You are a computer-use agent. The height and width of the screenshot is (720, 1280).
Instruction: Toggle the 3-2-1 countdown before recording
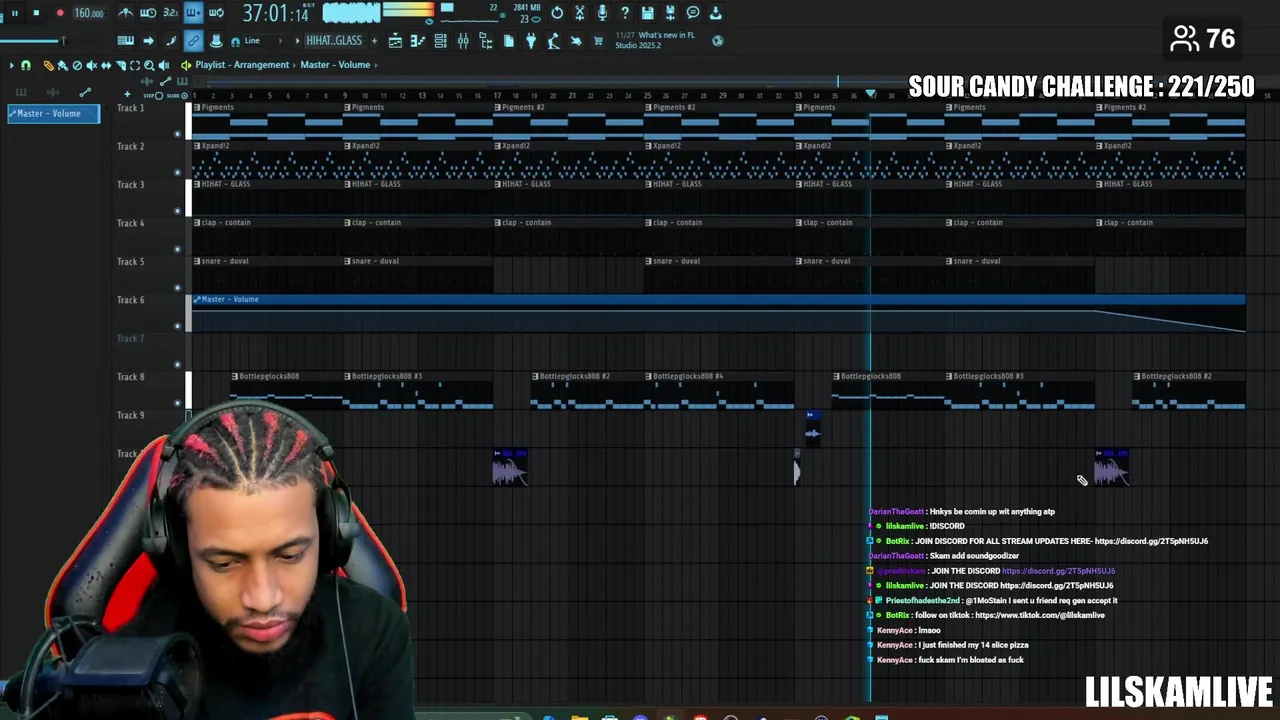point(170,13)
